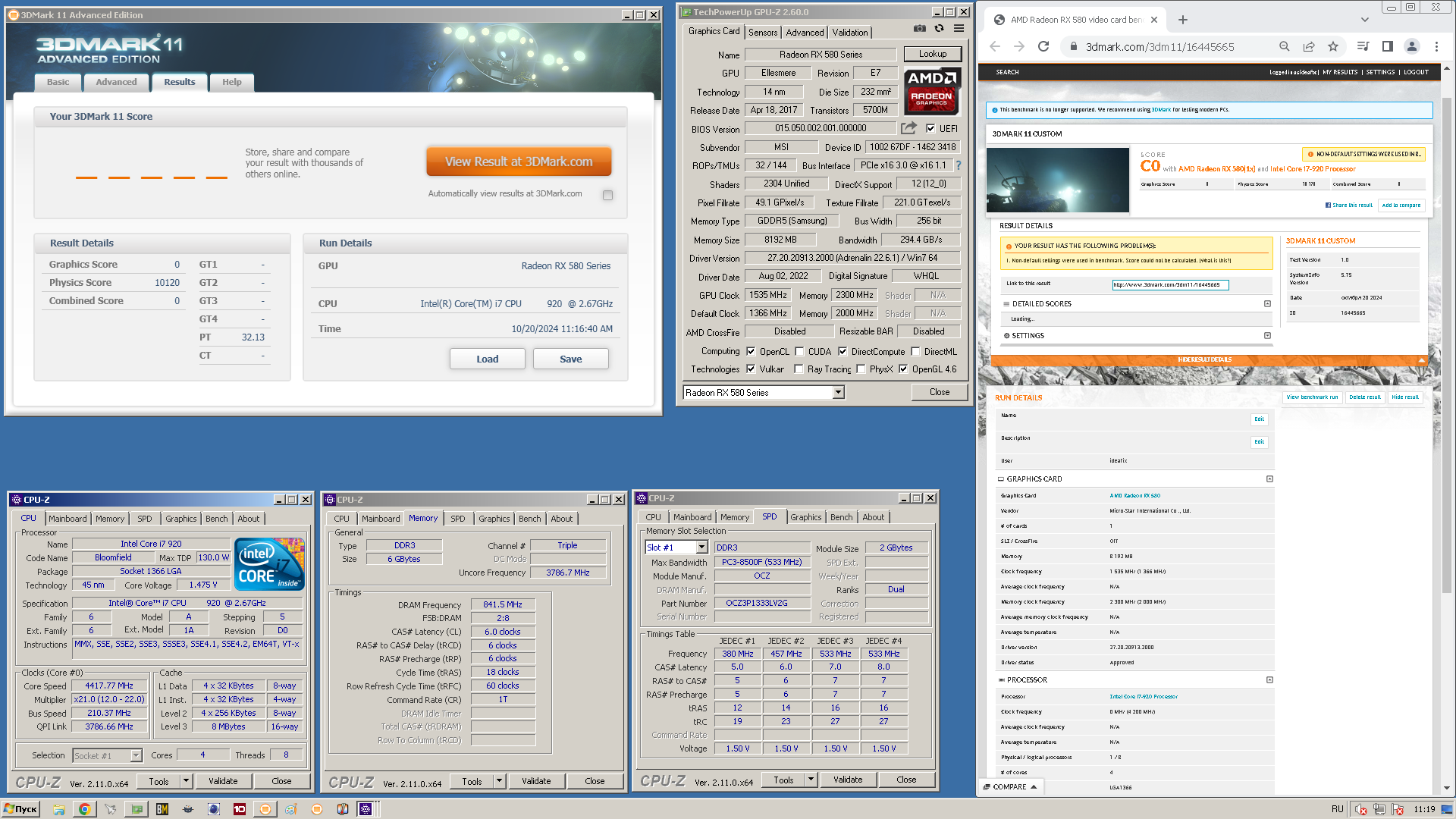Image resolution: width=1456 pixels, height=819 pixels.
Task: Toggle the OpenCL checkbox in GPU-Z
Action: (751, 351)
